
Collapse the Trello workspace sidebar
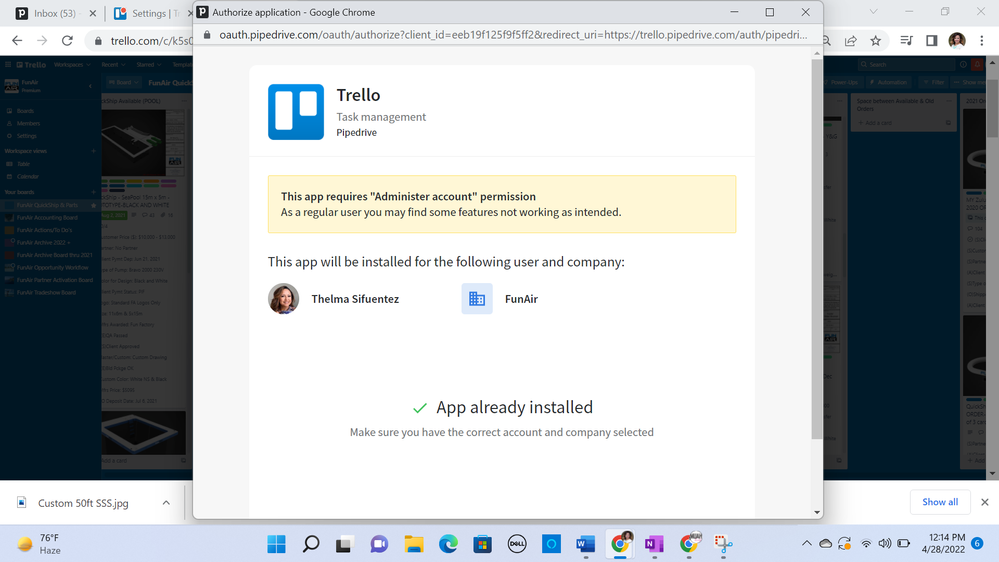(x=90, y=86)
